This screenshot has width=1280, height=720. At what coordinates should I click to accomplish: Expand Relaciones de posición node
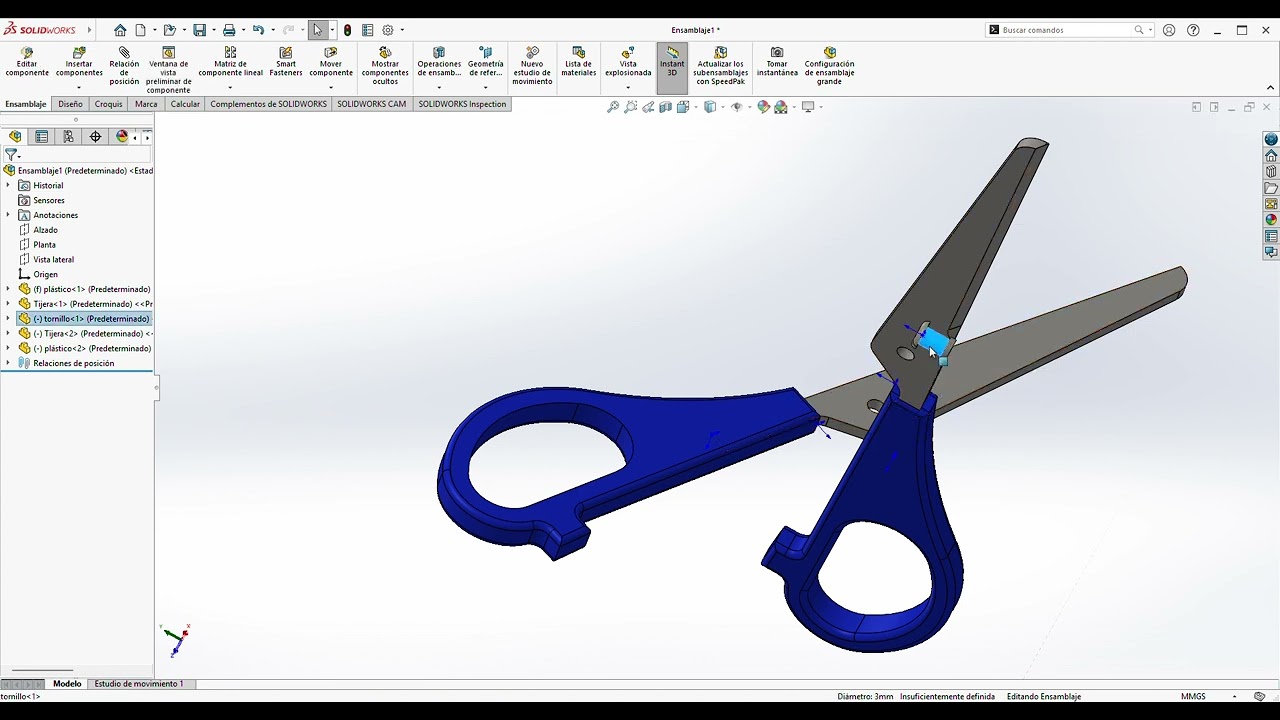tap(8, 363)
